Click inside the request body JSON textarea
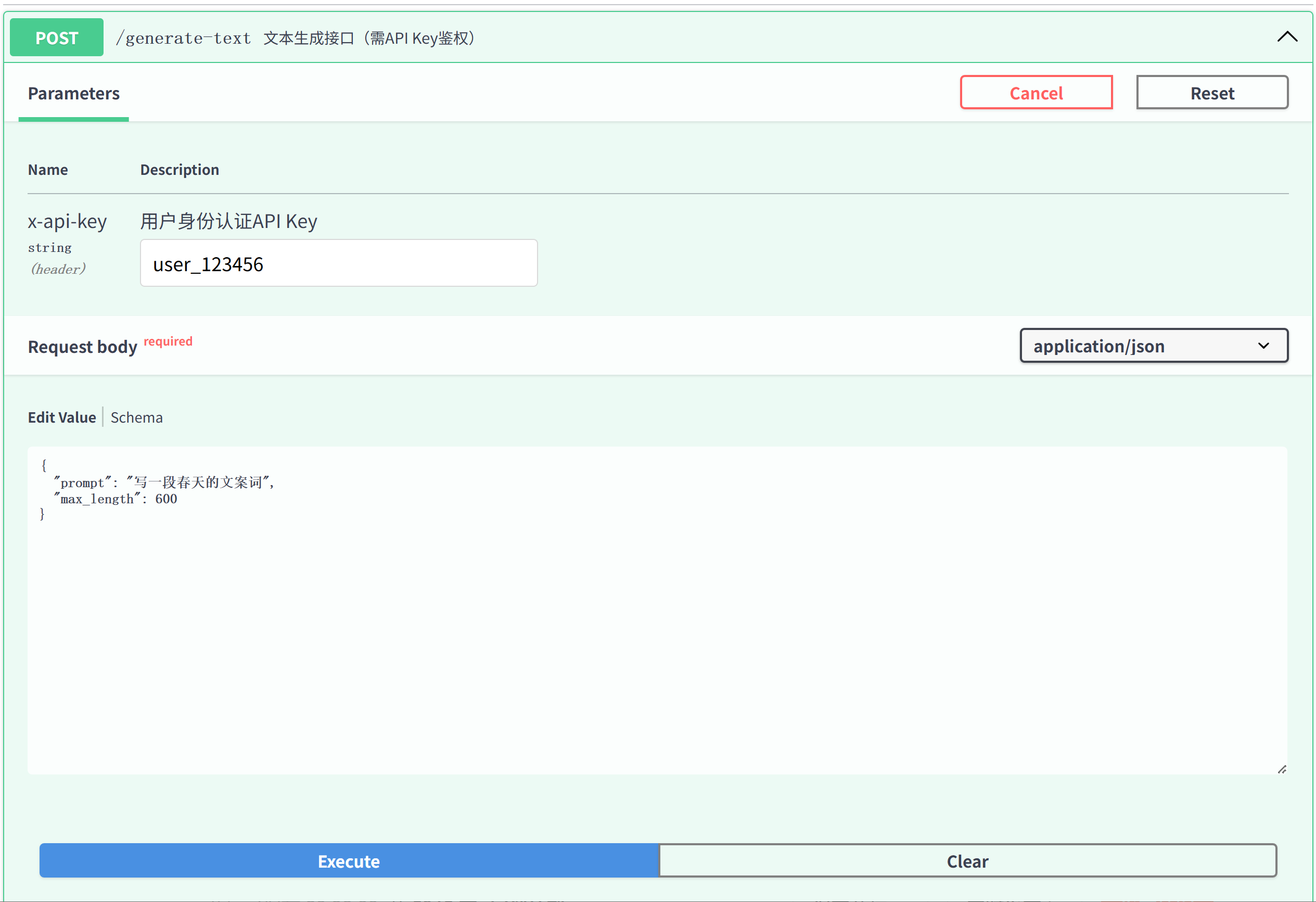 click(657, 623)
